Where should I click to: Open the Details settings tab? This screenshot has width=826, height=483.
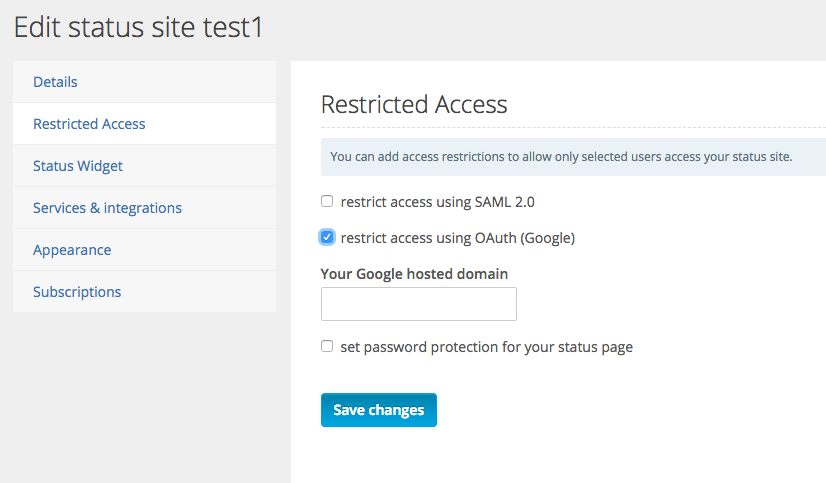pyautogui.click(x=144, y=82)
